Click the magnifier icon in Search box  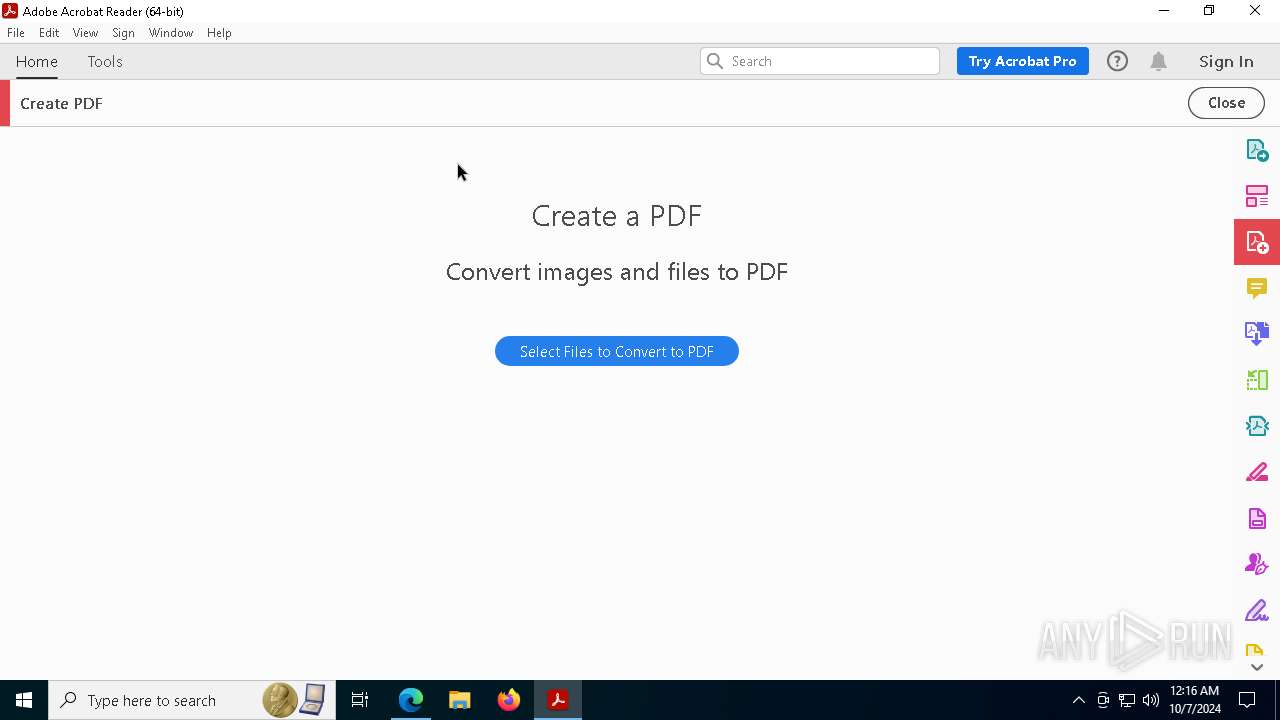pos(715,61)
